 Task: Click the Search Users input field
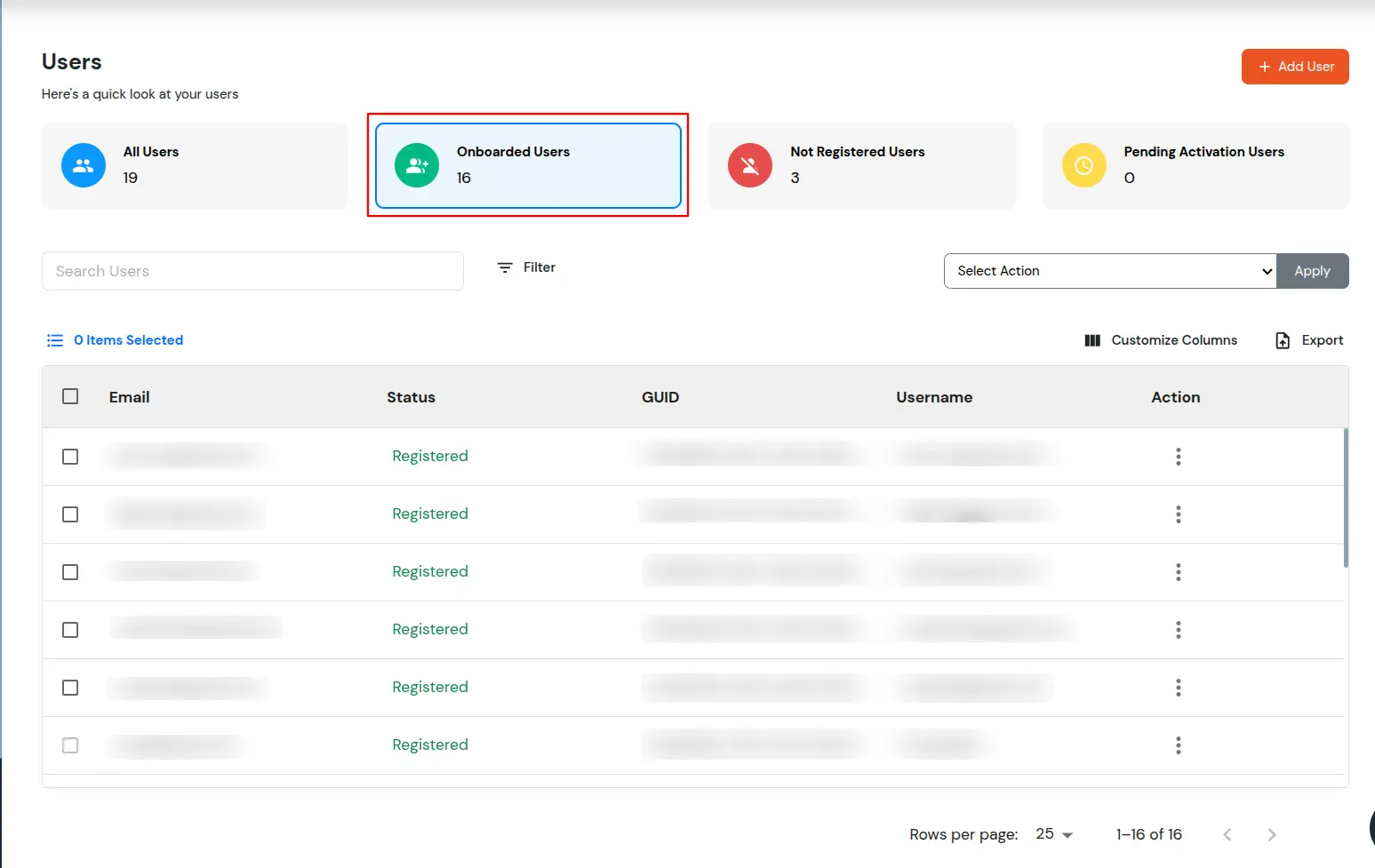pyautogui.click(x=252, y=271)
